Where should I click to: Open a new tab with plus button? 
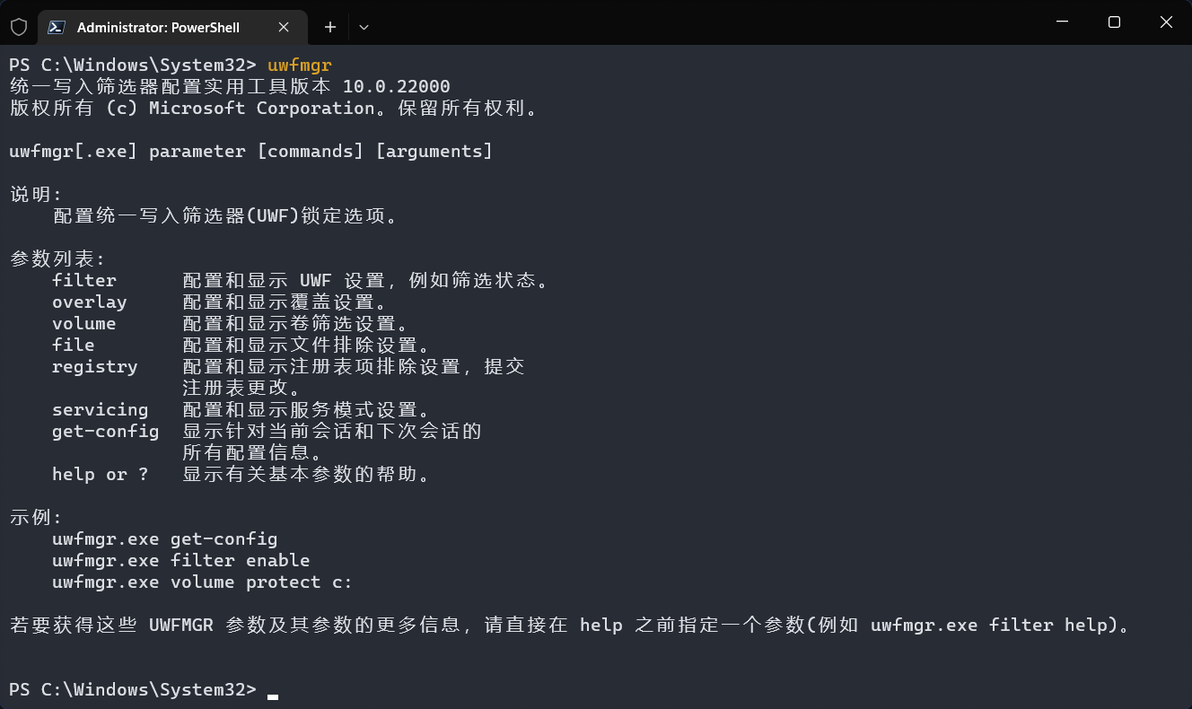pyautogui.click(x=330, y=27)
